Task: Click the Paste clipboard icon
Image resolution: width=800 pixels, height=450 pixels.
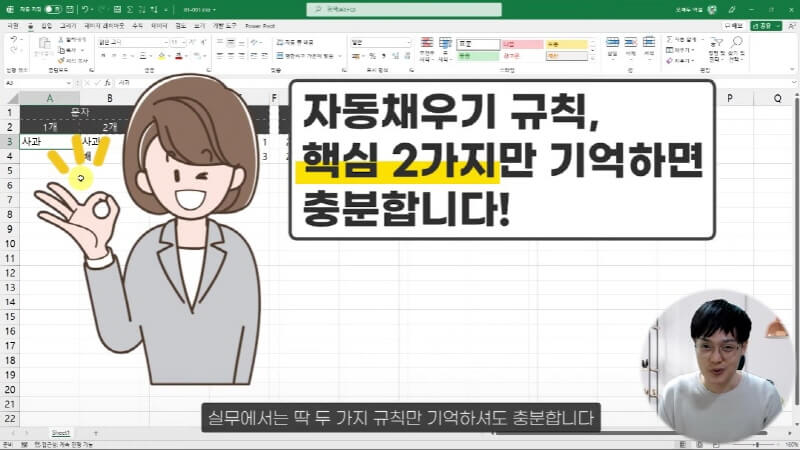Action: coord(44,44)
